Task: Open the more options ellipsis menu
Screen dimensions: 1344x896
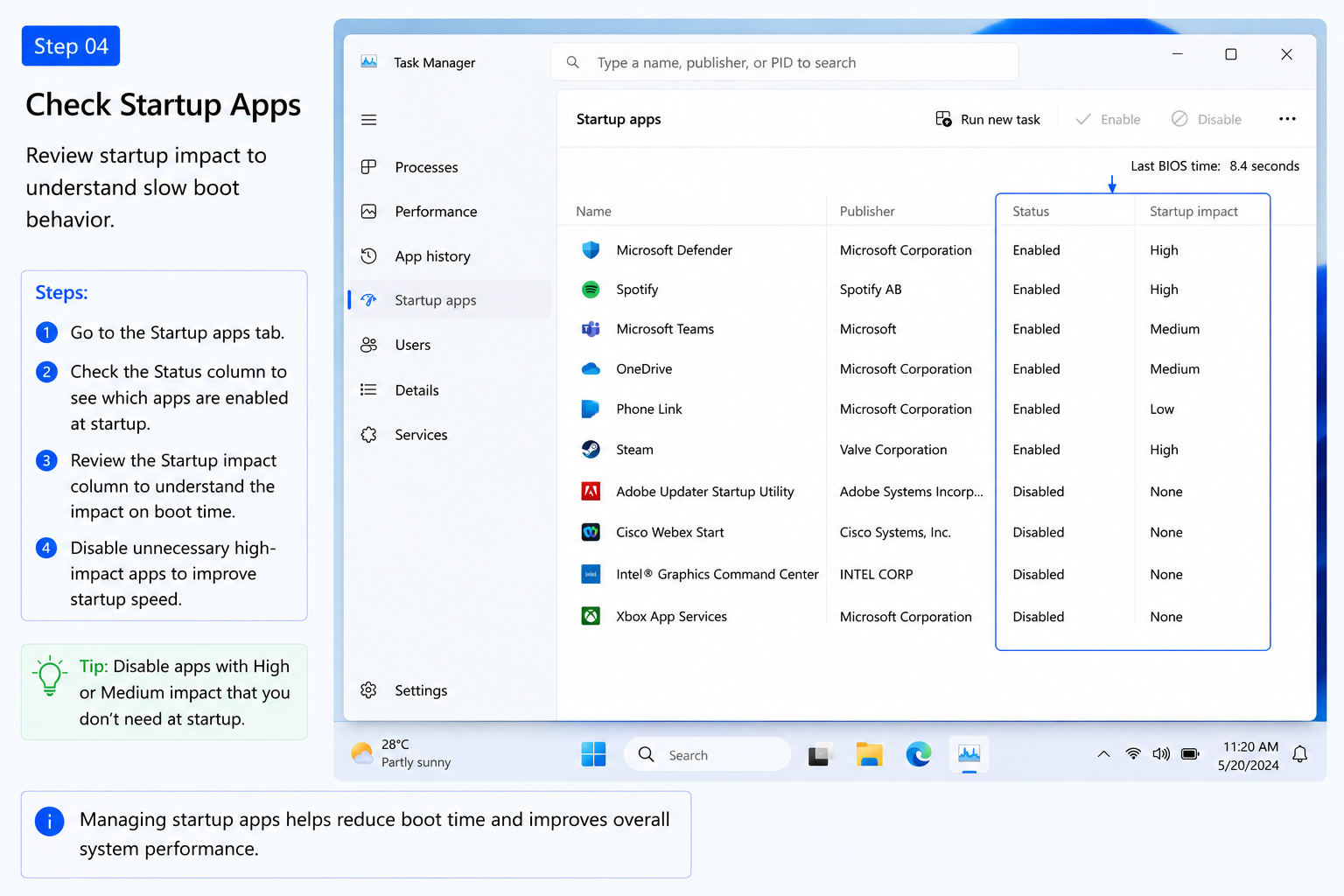Action: click(x=1287, y=119)
